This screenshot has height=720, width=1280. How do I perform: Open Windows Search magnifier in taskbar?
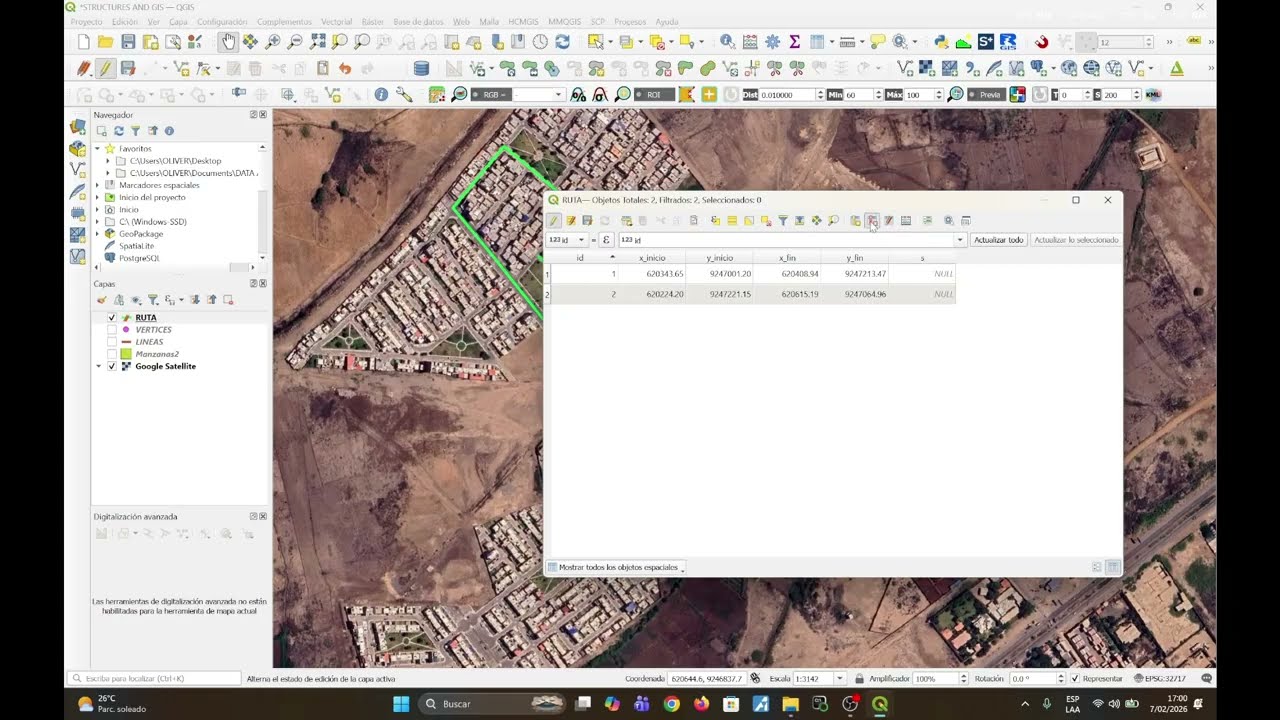[x=431, y=704]
